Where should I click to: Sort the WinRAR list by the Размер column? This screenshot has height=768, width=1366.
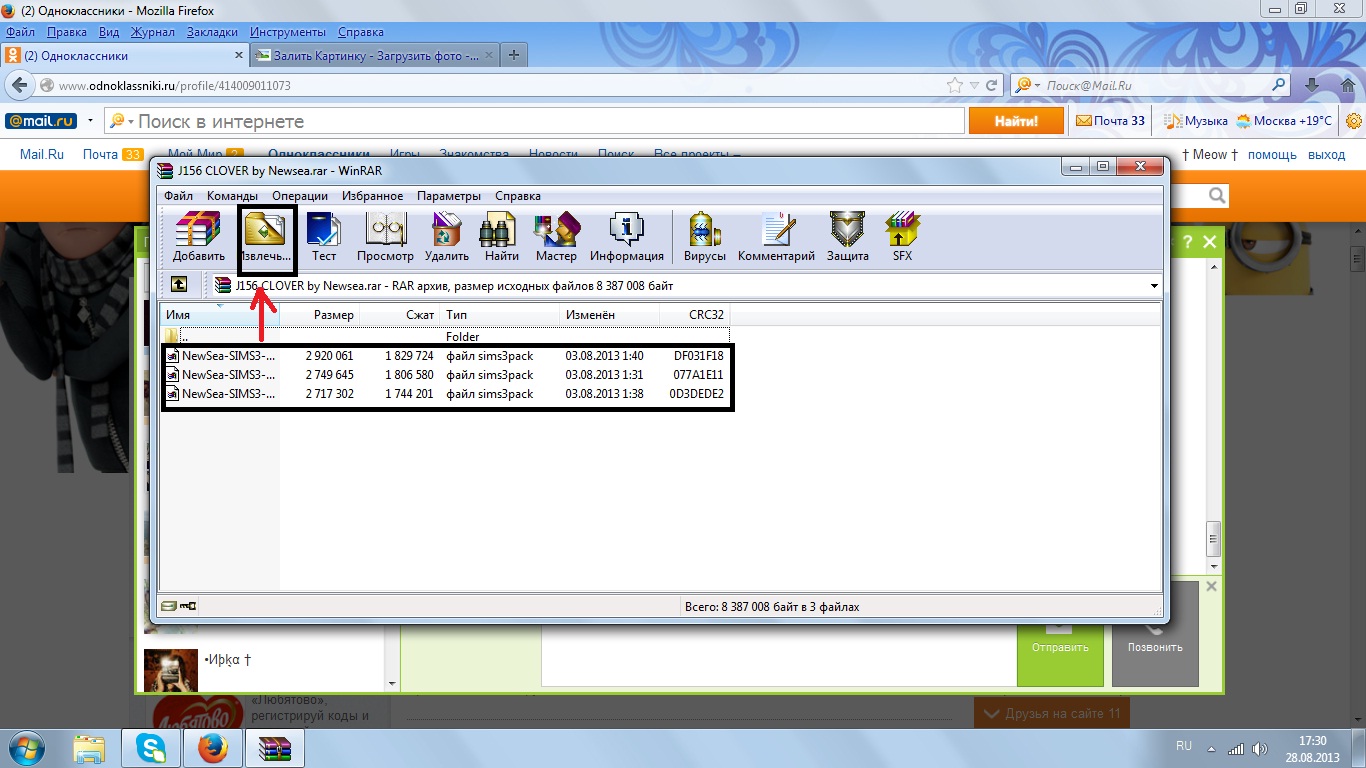tap(319, 315)
